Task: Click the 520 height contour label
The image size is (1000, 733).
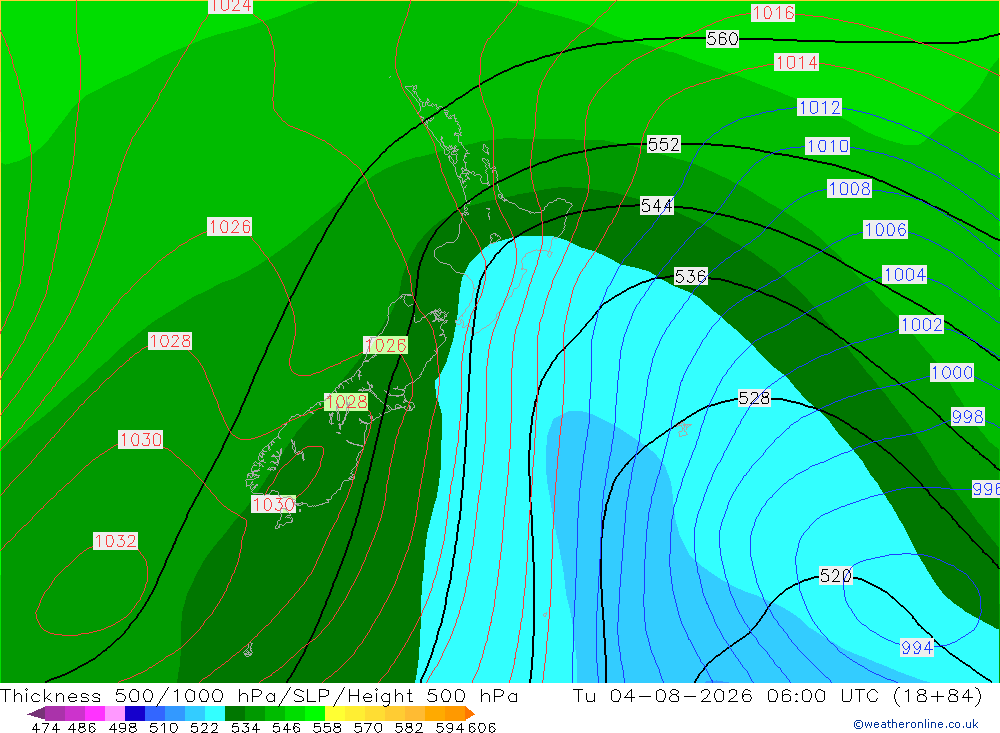Action: [835, 576]
